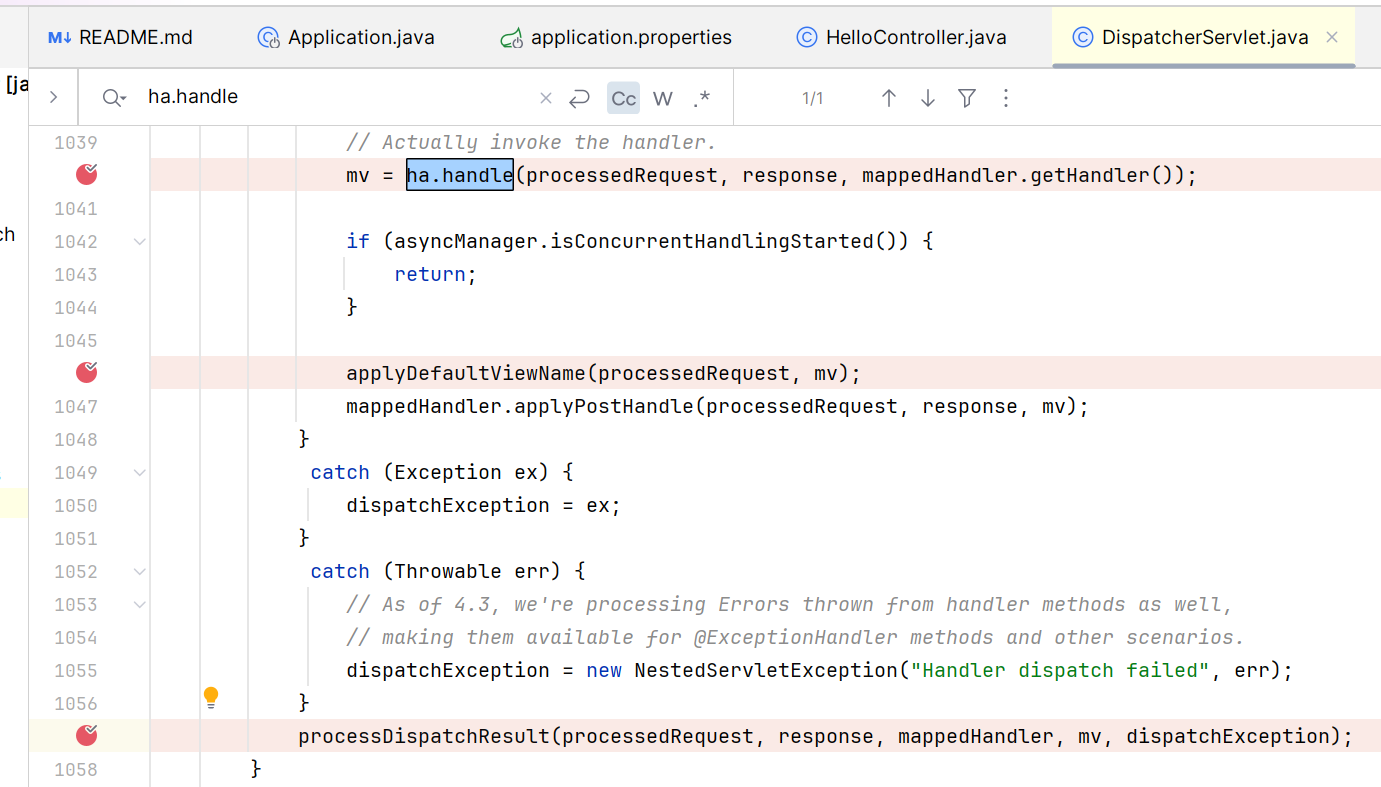The width and height of the screenshot is (1381, 787).
Task: Open more search options menu
Action: 1006,98
